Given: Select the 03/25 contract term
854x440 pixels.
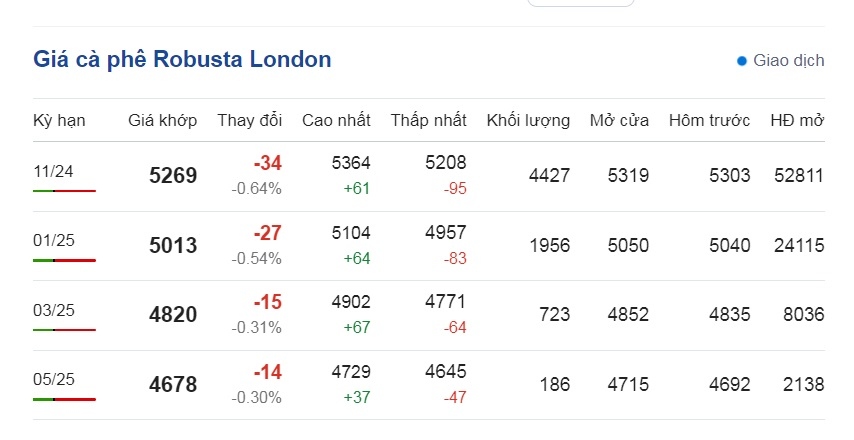Looking at the screenshot, I should [x=53, y=310].
